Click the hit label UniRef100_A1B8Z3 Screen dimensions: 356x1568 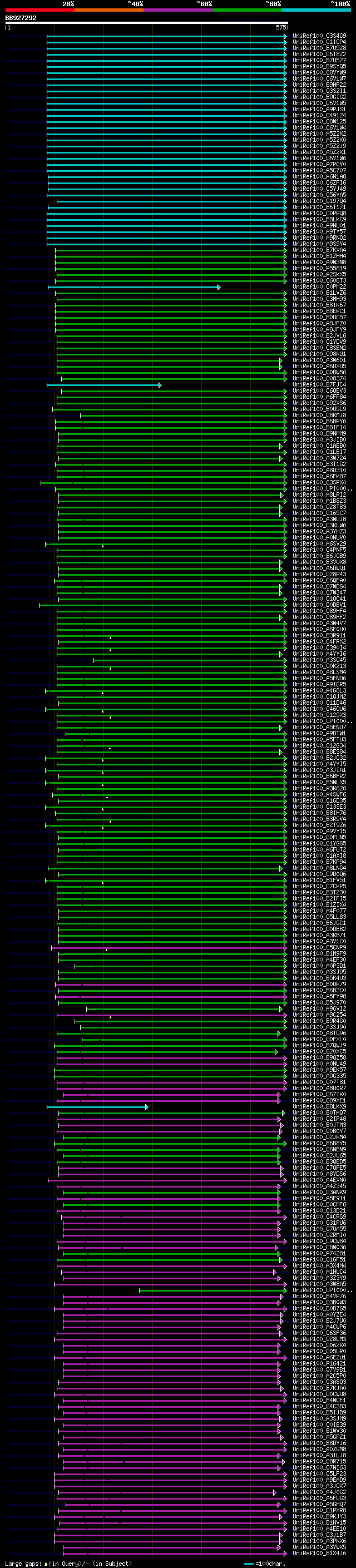[x=319, y=501]
